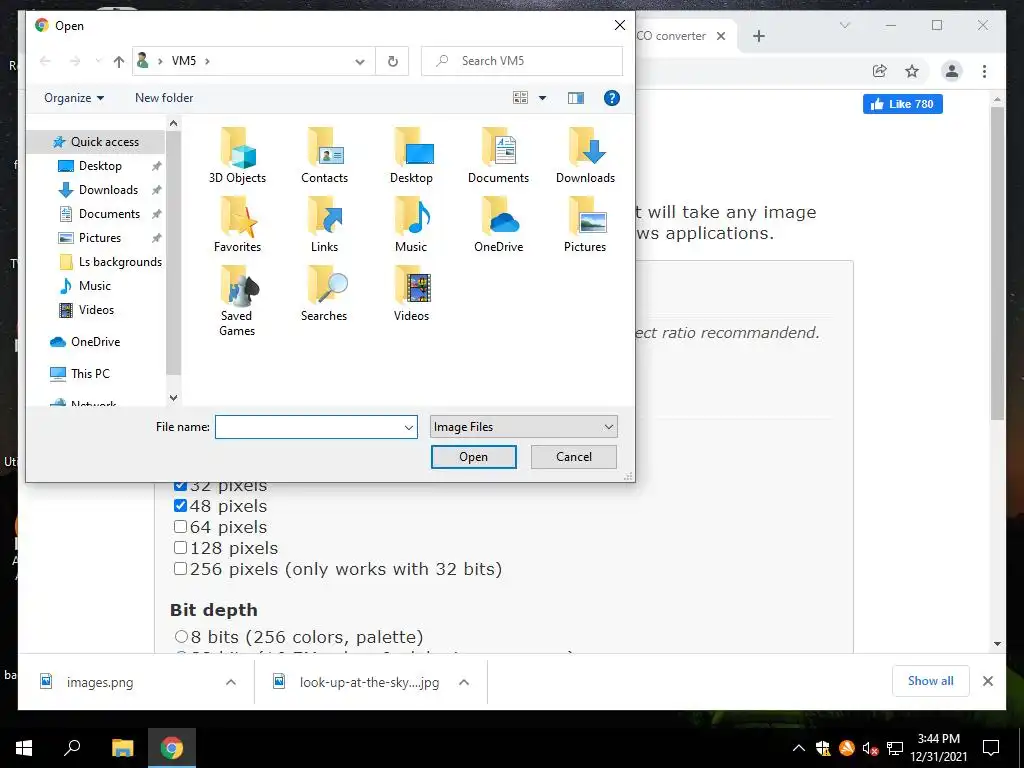Open File Explorer from taskbar
Screen dimensions: 1024x768
point(122,748)
